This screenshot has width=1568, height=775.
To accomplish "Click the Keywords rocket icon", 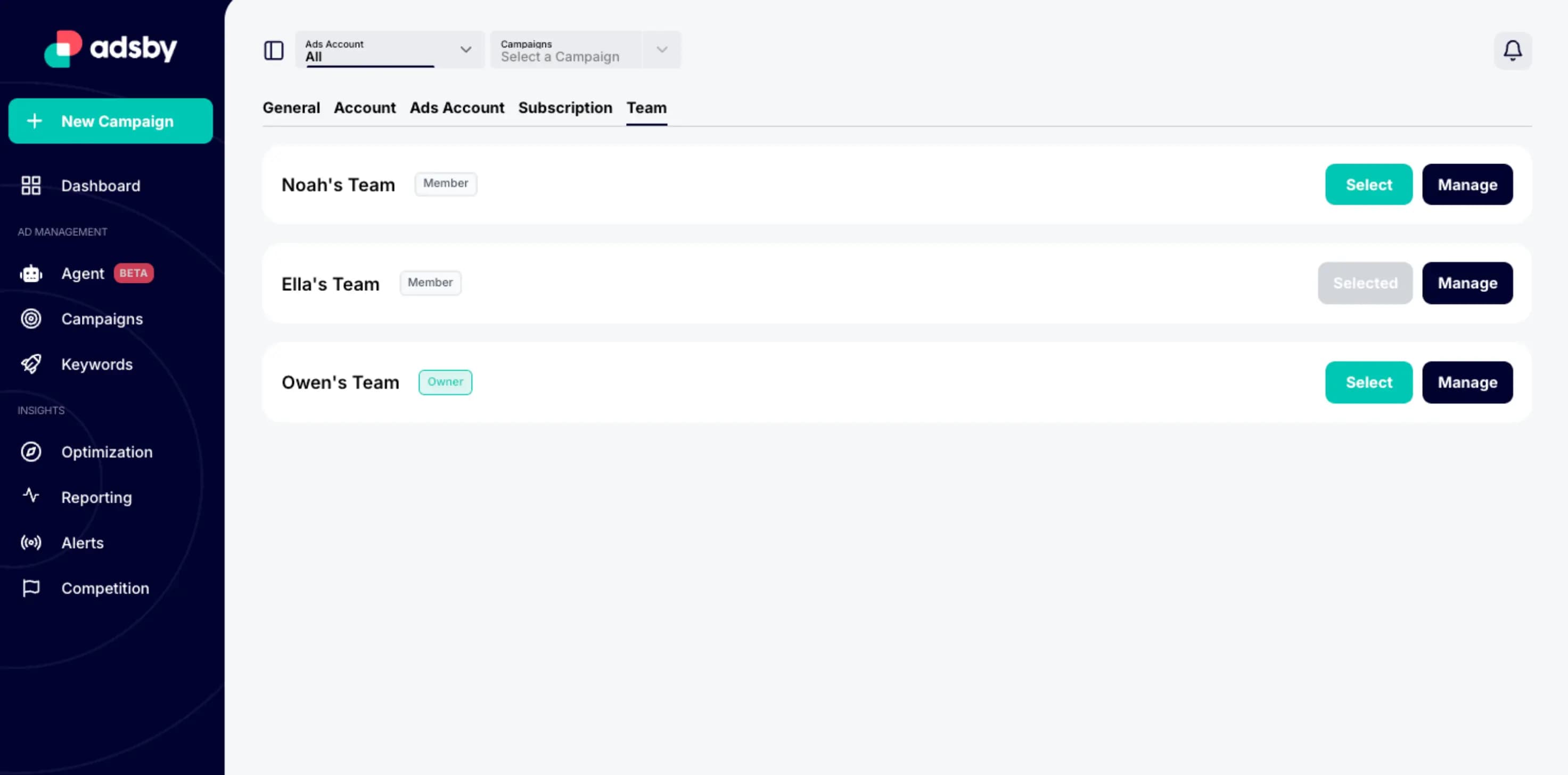I will point(30,363).
